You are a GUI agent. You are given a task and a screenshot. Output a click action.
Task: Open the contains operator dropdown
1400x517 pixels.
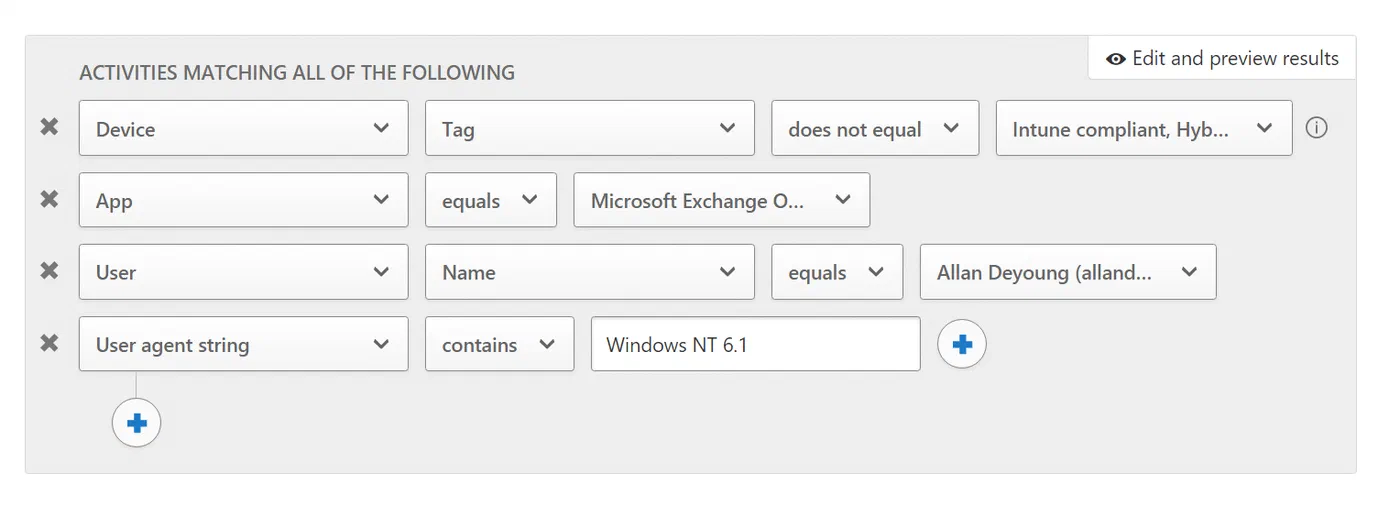pyautogui.click(x=500, y=344)
